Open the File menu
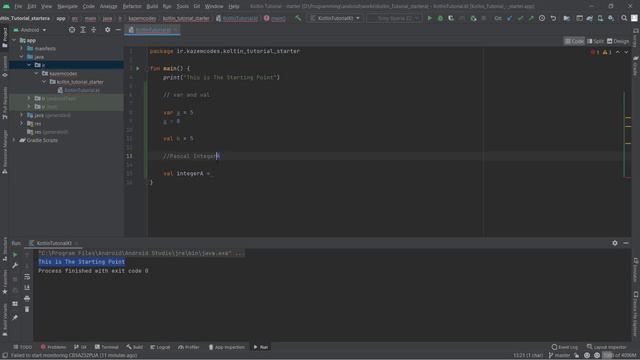Image resolution: width=640 pixels, height=360 pixels. click(x=18, y=7)
